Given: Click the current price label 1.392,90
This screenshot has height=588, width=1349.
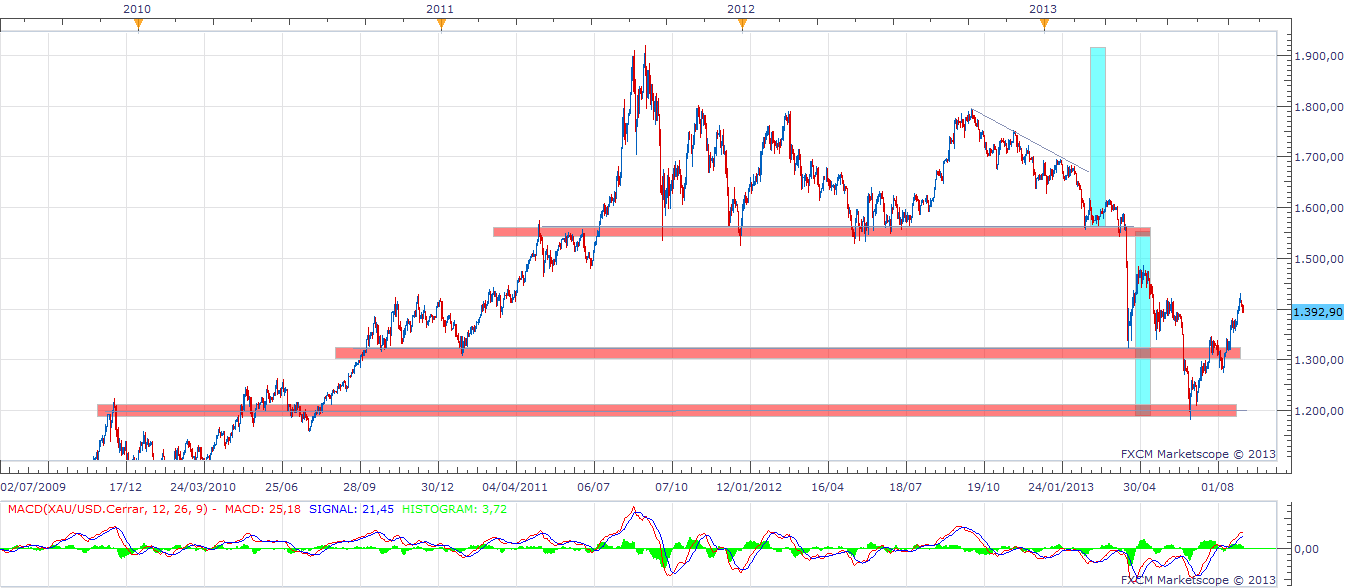Looking at the screenshot, I should coord(1316,312).
